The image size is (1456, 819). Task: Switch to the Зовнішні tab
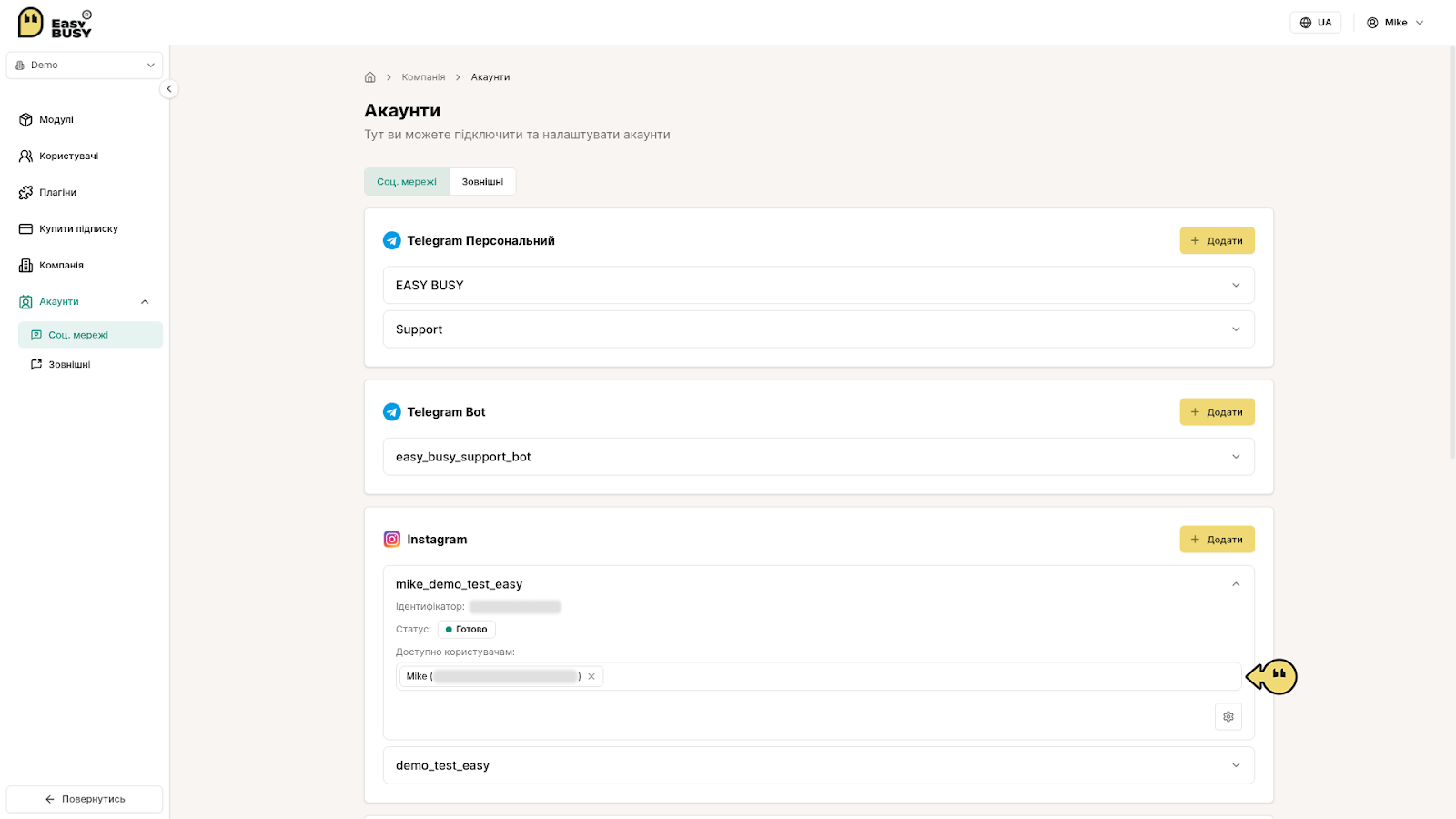(x=482, y=181)
